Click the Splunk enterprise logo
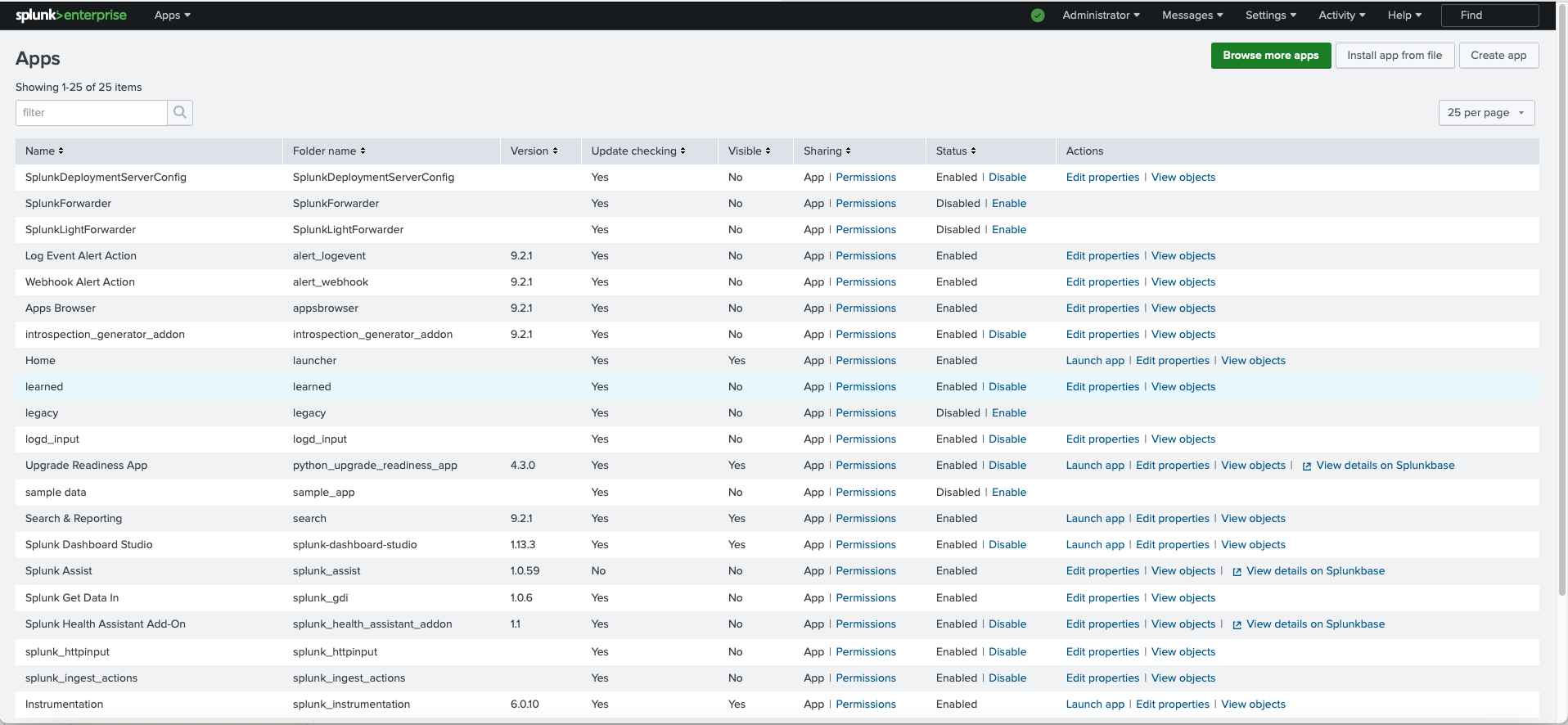This screenshot has height=725, width=1568. [x=71, y=15]
